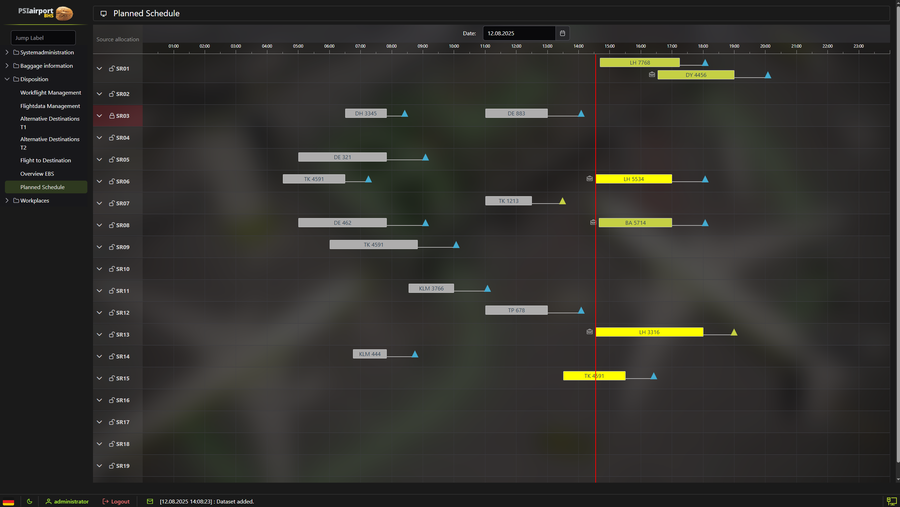The image size is (900, 507).
Task: Click the baggage icon before LH 3316
Action: 589,332
